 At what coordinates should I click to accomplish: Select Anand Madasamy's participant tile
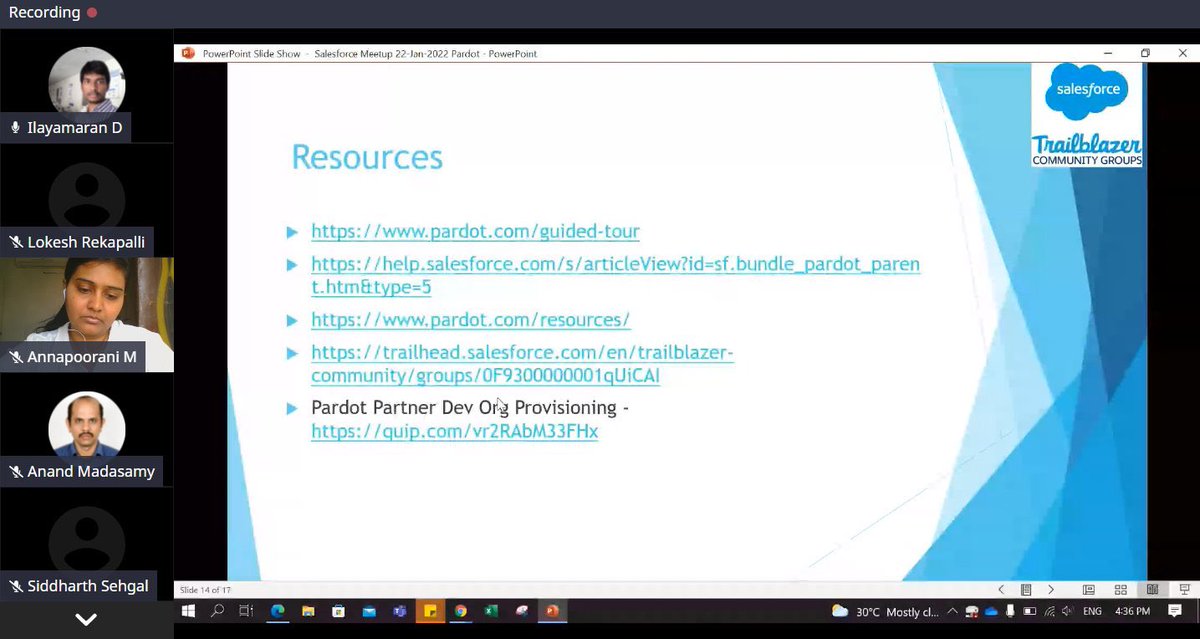(x=86, y=428)
